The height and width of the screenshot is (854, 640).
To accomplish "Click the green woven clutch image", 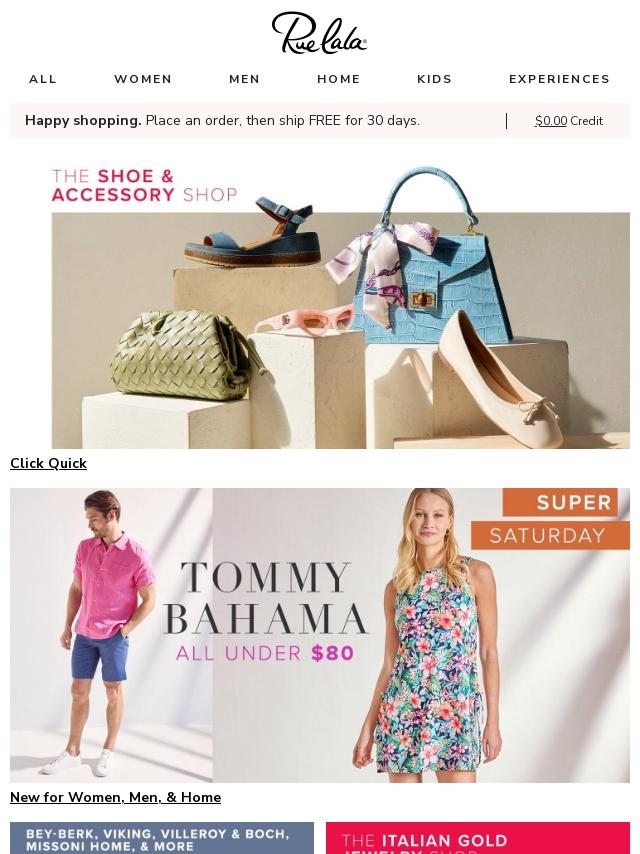I will [182, 355].
